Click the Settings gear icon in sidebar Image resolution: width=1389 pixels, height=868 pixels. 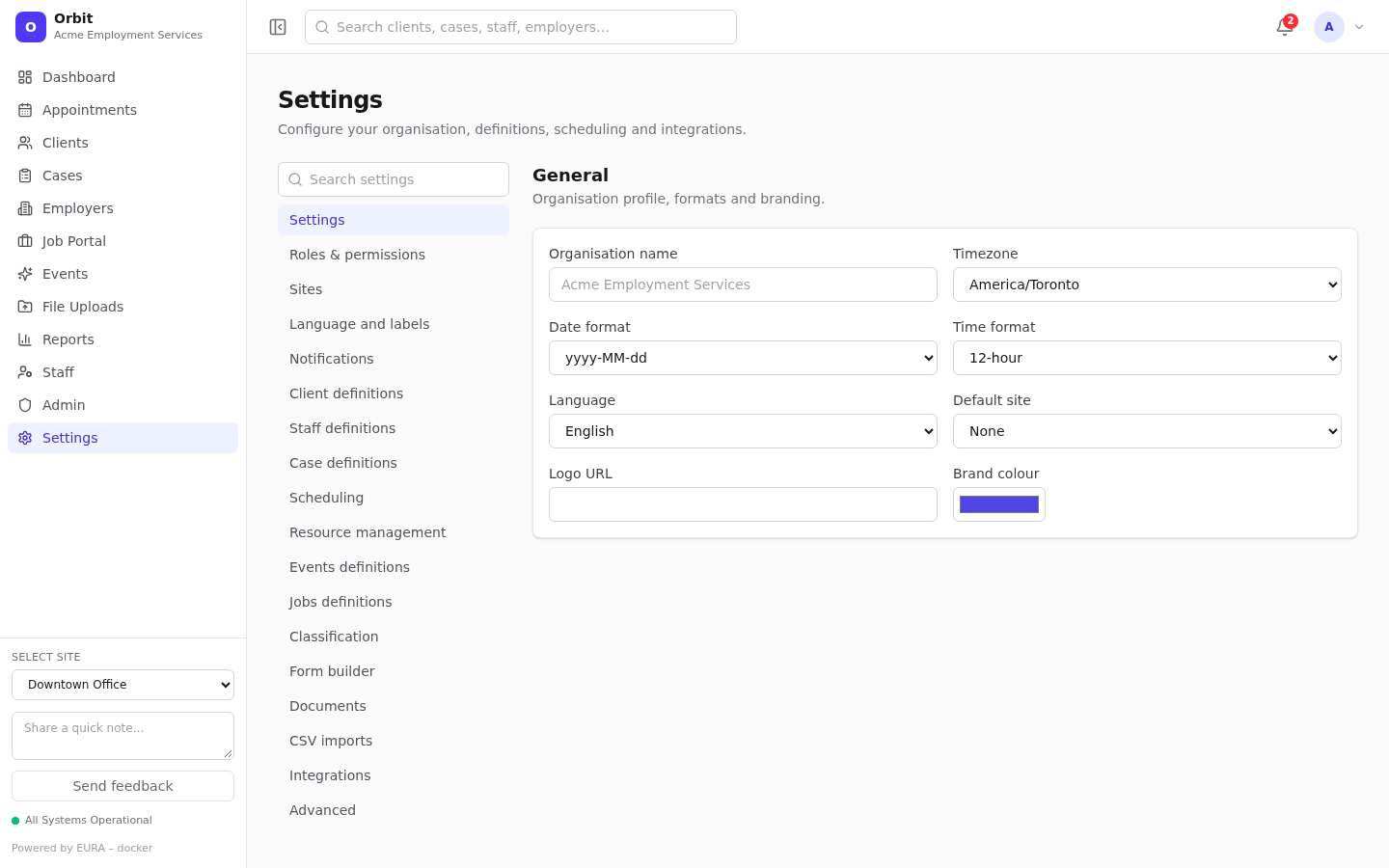[x=25, y=438]
